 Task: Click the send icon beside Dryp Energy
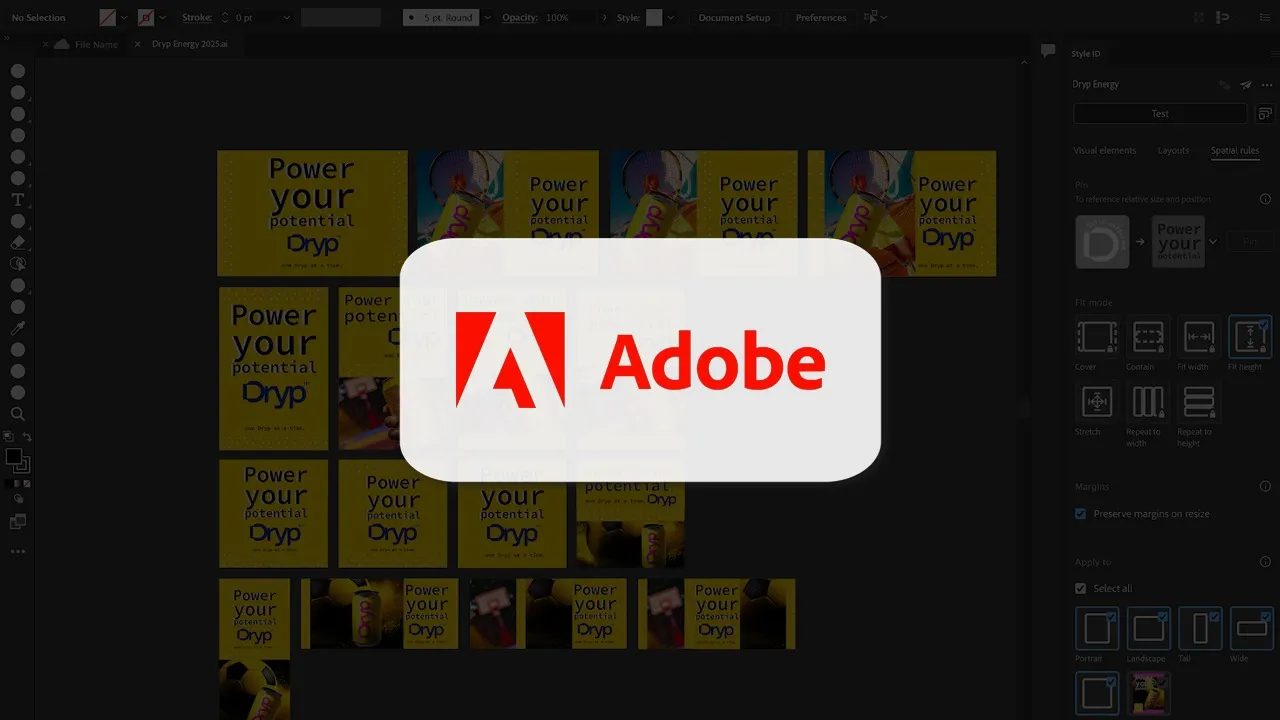pos(1246,85)
